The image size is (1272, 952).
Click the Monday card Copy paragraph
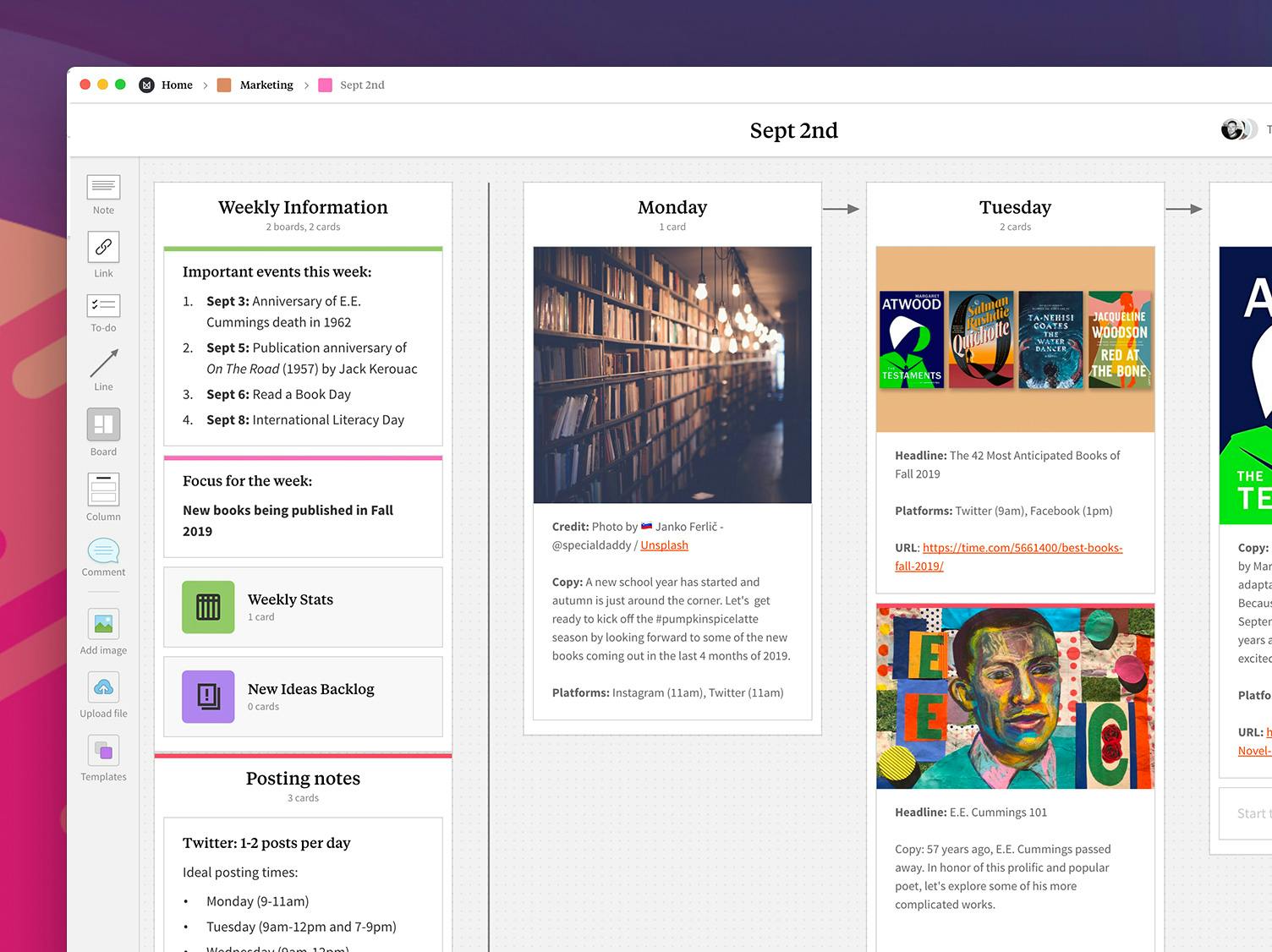[672, 619]
